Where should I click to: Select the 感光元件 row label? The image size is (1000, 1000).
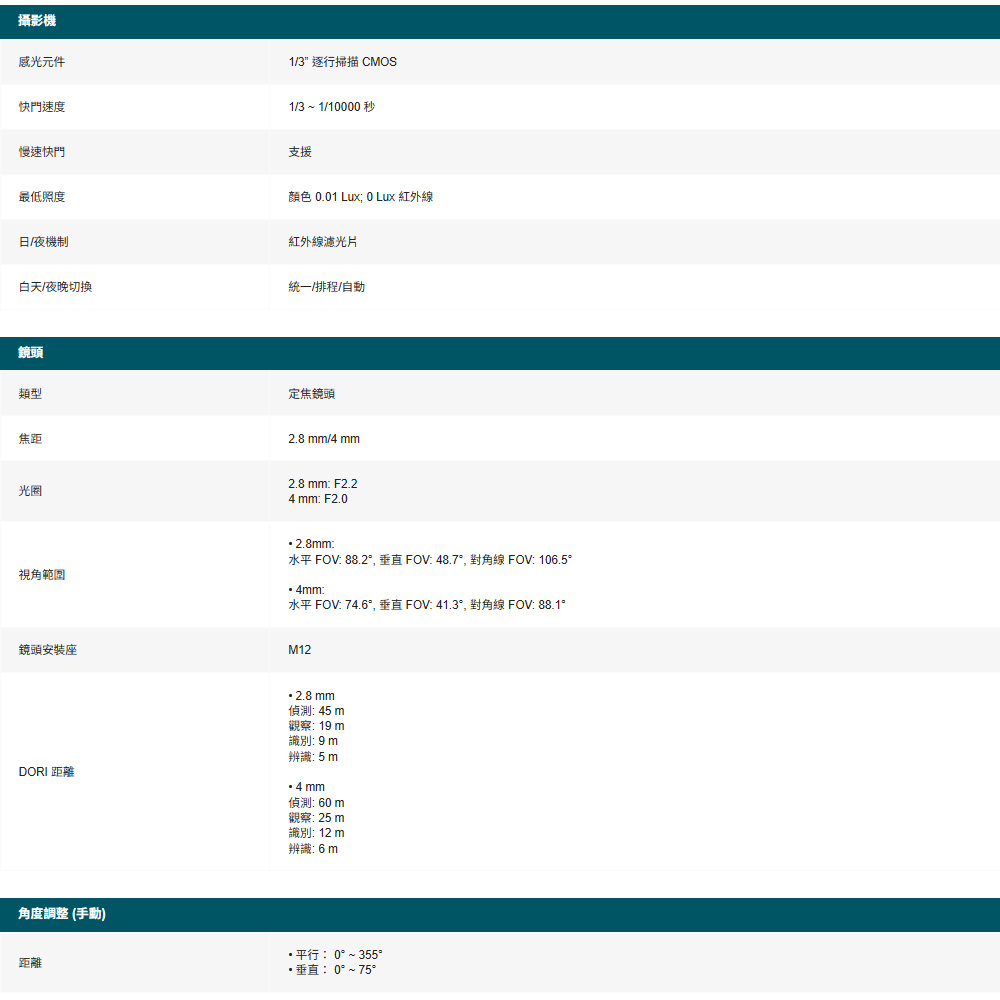[42, 62]
